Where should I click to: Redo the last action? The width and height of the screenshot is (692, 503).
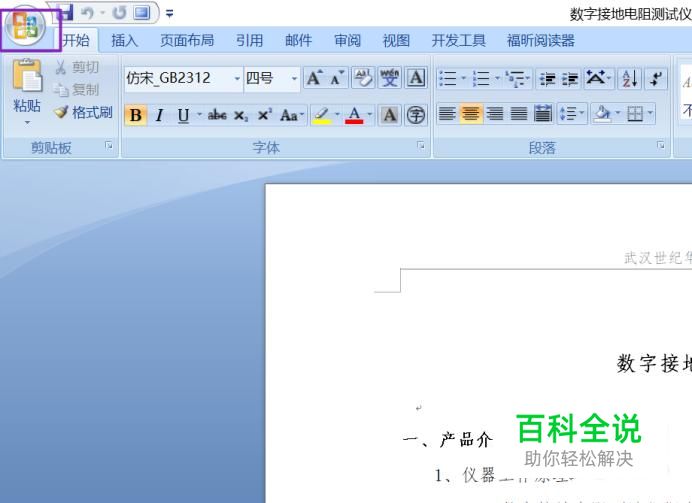[119, 13]
